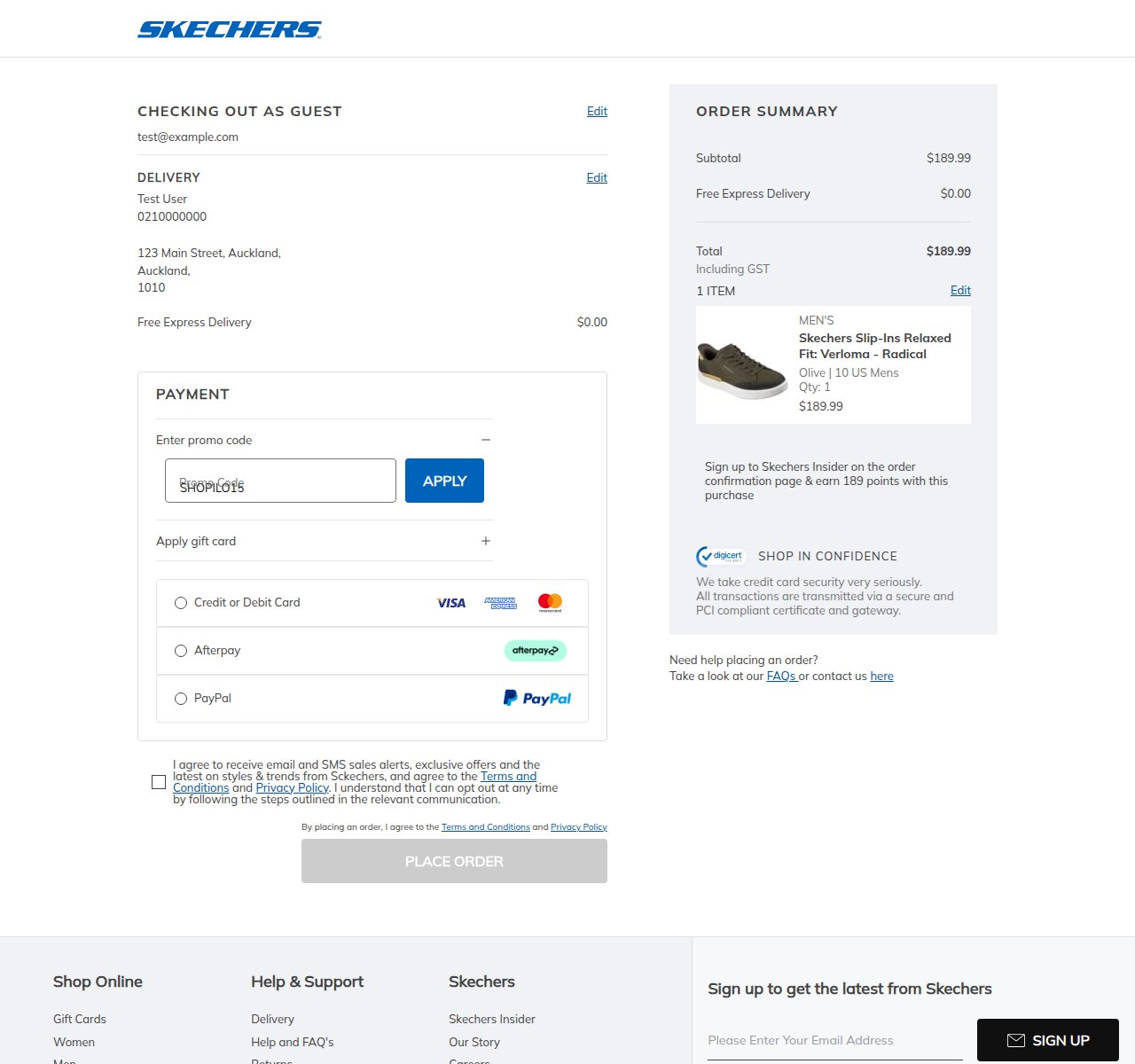Click the order Total amount $189.99

click(x=949, y=251)
